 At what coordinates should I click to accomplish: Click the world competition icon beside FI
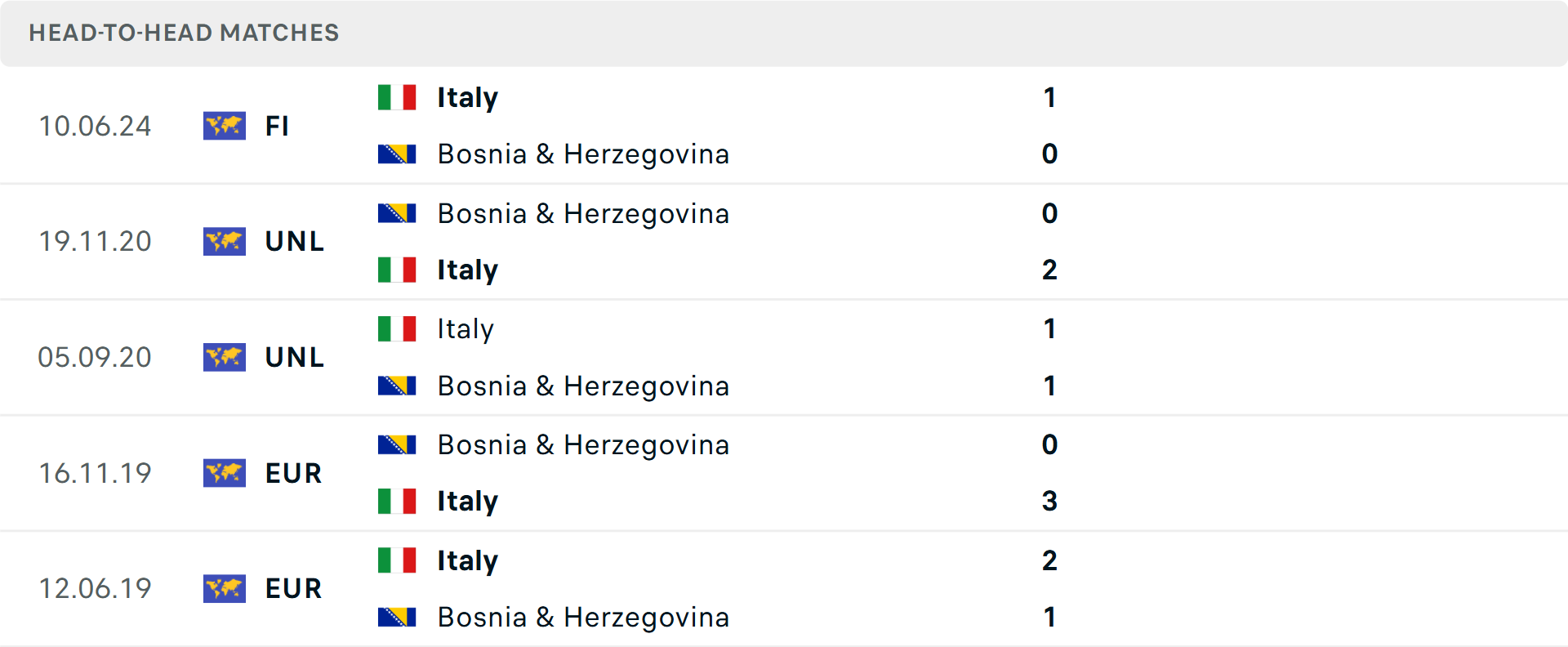(225, 126)
